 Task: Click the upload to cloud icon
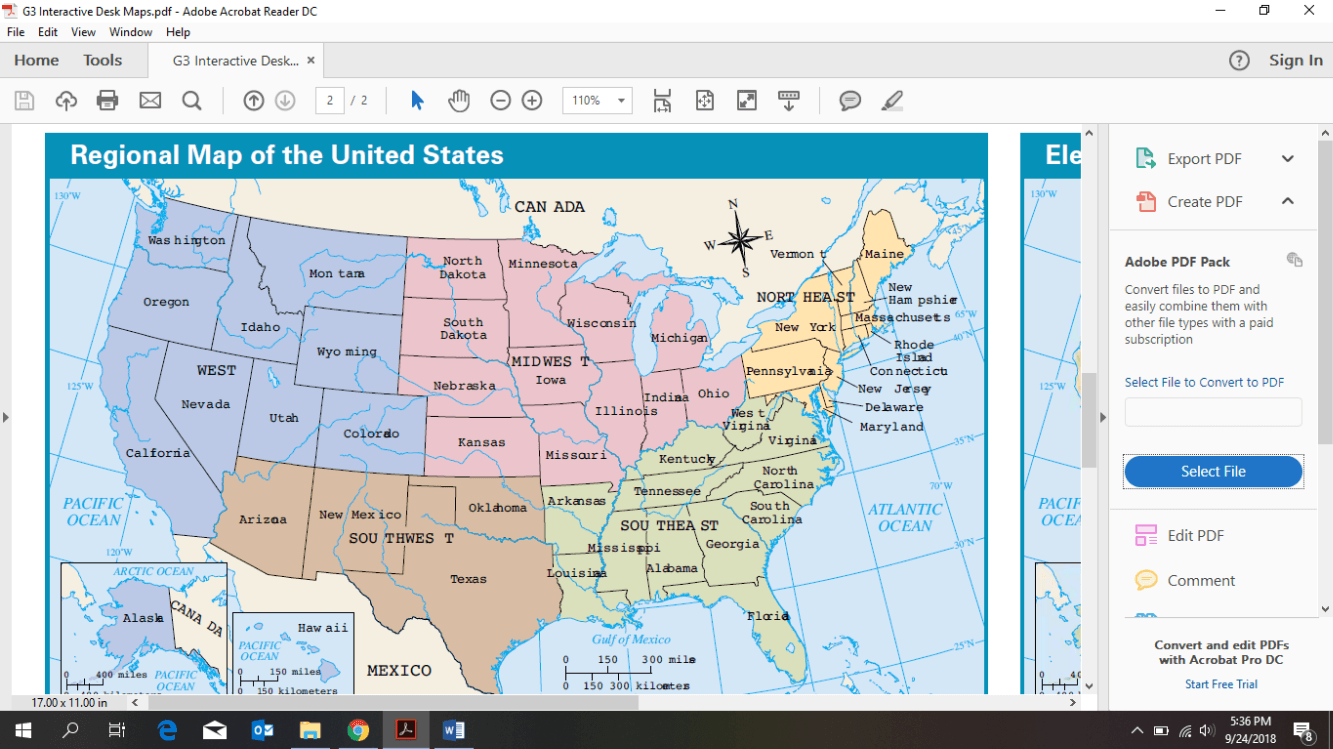pos(66,100)
